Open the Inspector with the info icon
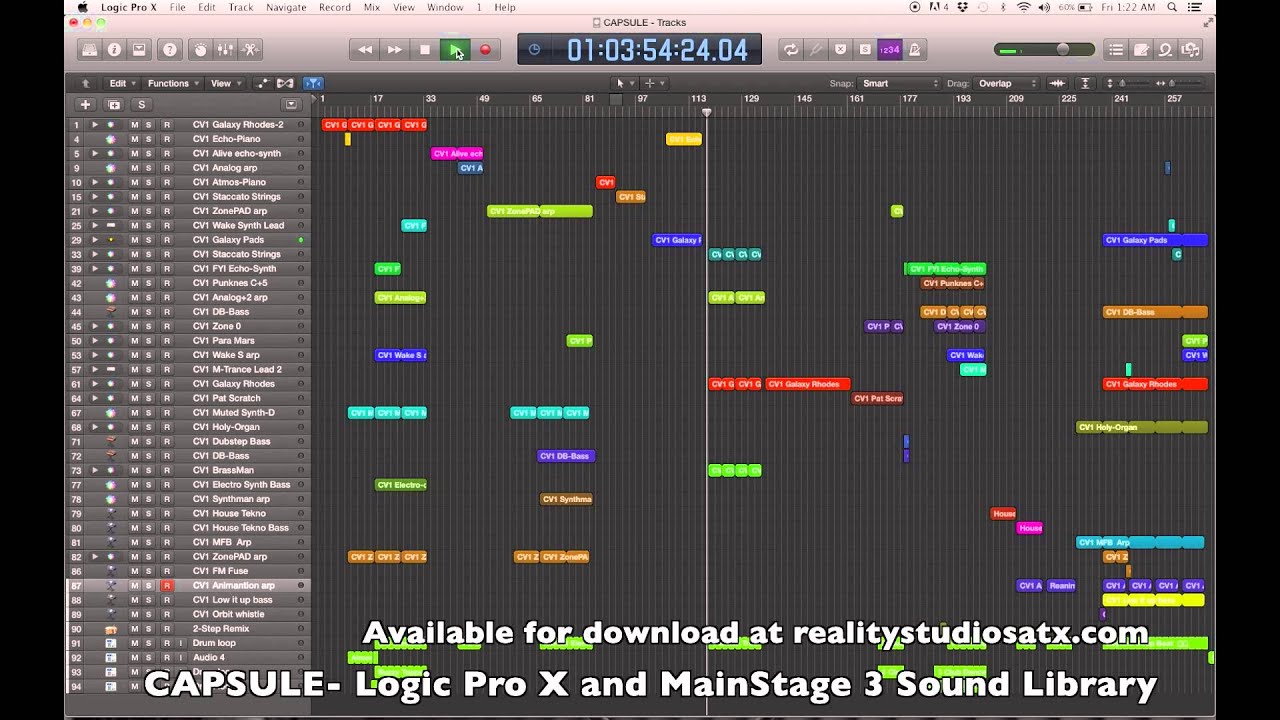The image size is (1280, 720). point(114,49)
